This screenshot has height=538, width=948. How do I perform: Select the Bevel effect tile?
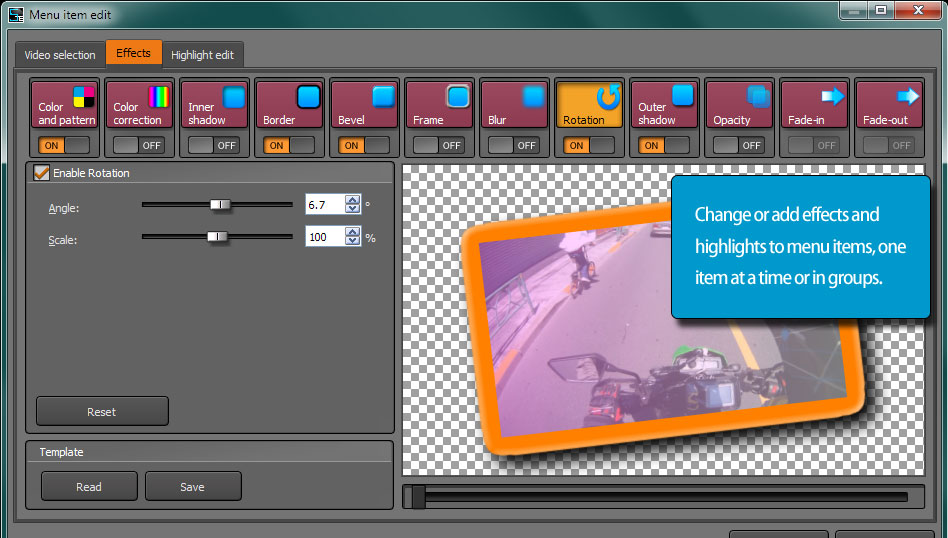365,105
